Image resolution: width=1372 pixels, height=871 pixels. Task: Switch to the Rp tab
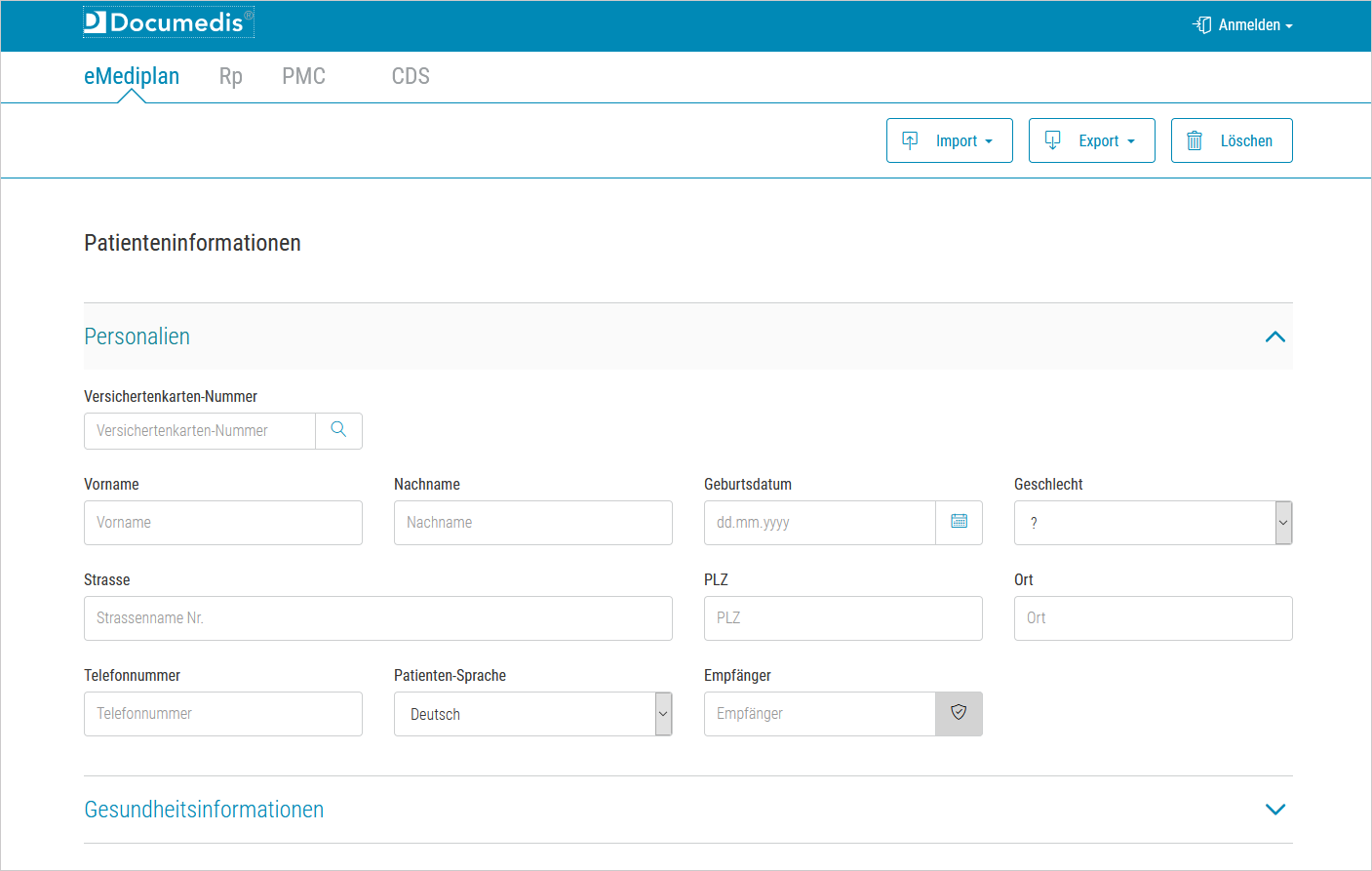point(230,76)
